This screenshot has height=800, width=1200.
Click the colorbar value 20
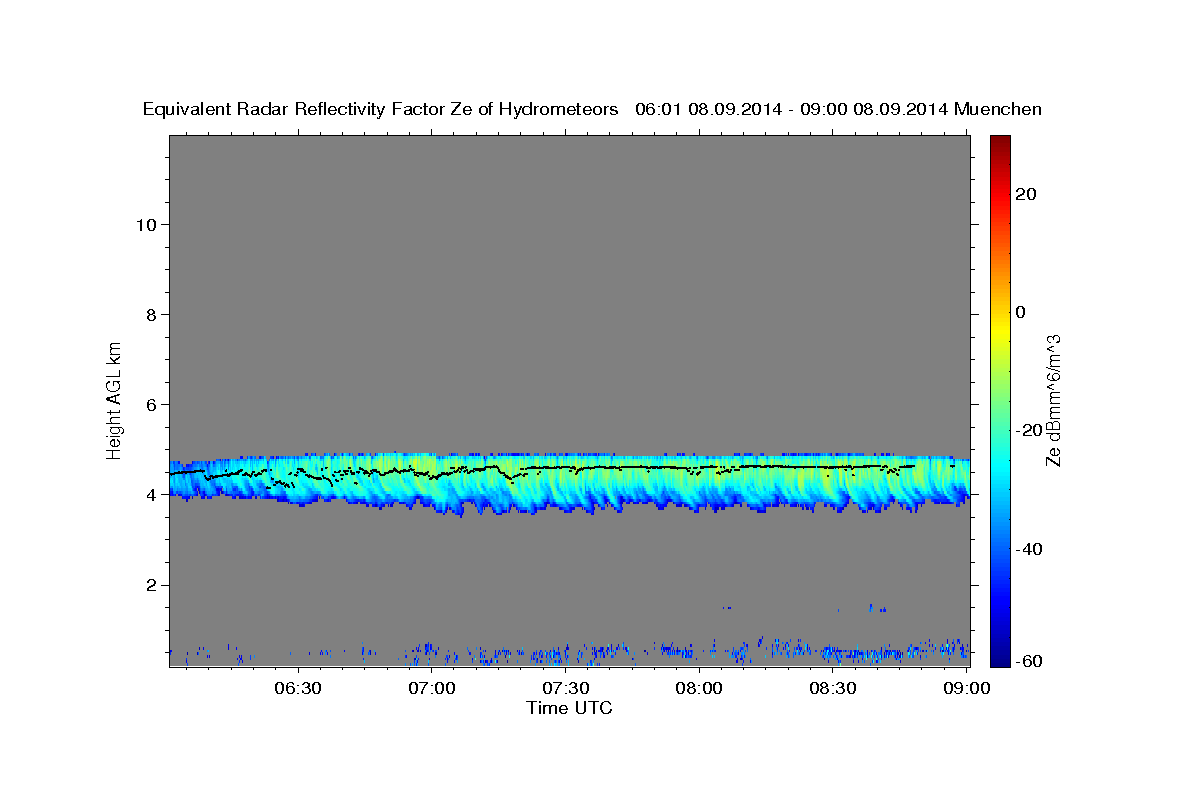[1025, 194]
